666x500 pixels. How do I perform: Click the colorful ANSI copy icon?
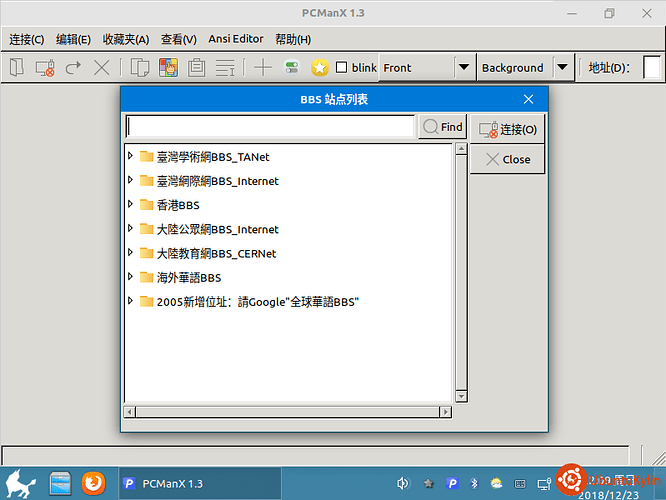169,68
